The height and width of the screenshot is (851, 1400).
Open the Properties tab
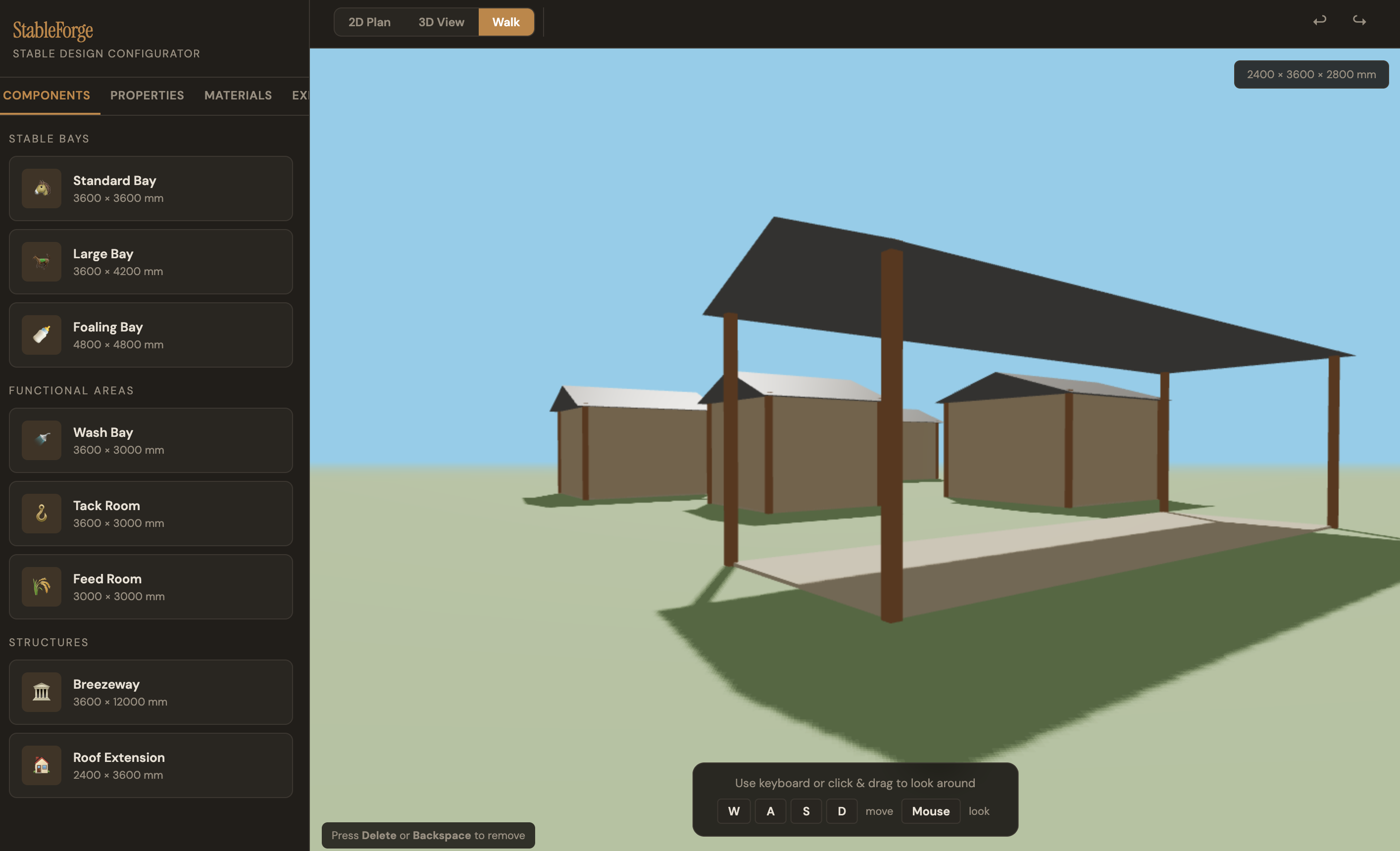pos(147,95)
